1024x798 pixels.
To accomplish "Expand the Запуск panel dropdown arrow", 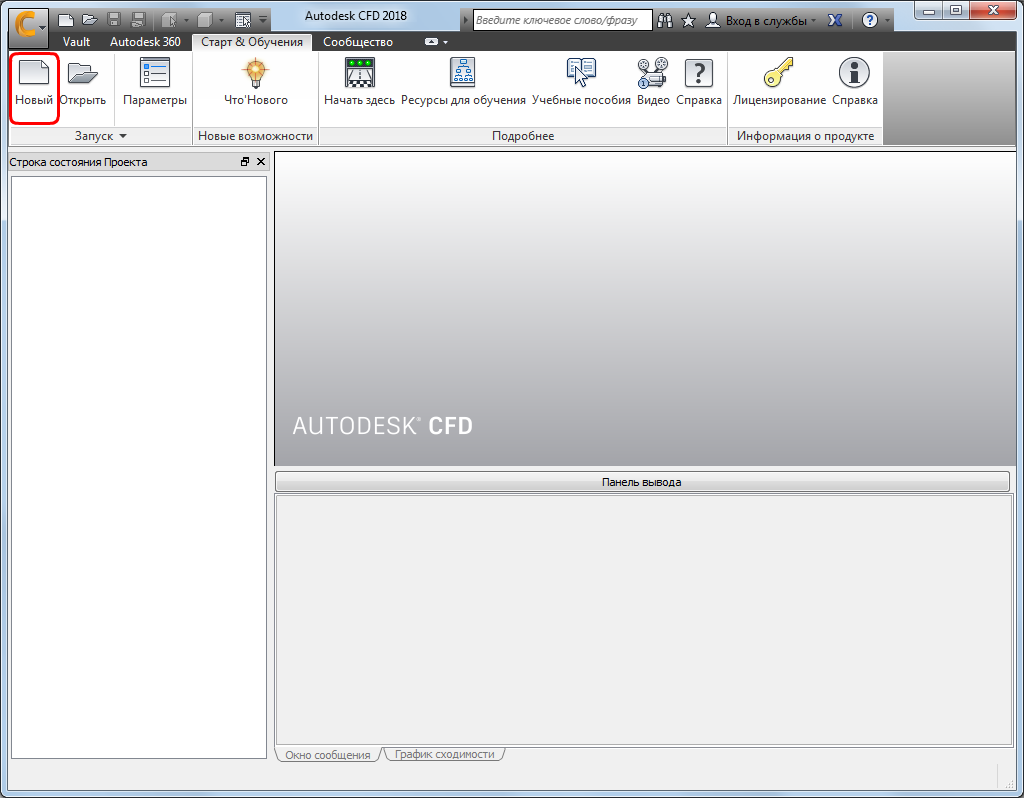I will pos(123,136).
